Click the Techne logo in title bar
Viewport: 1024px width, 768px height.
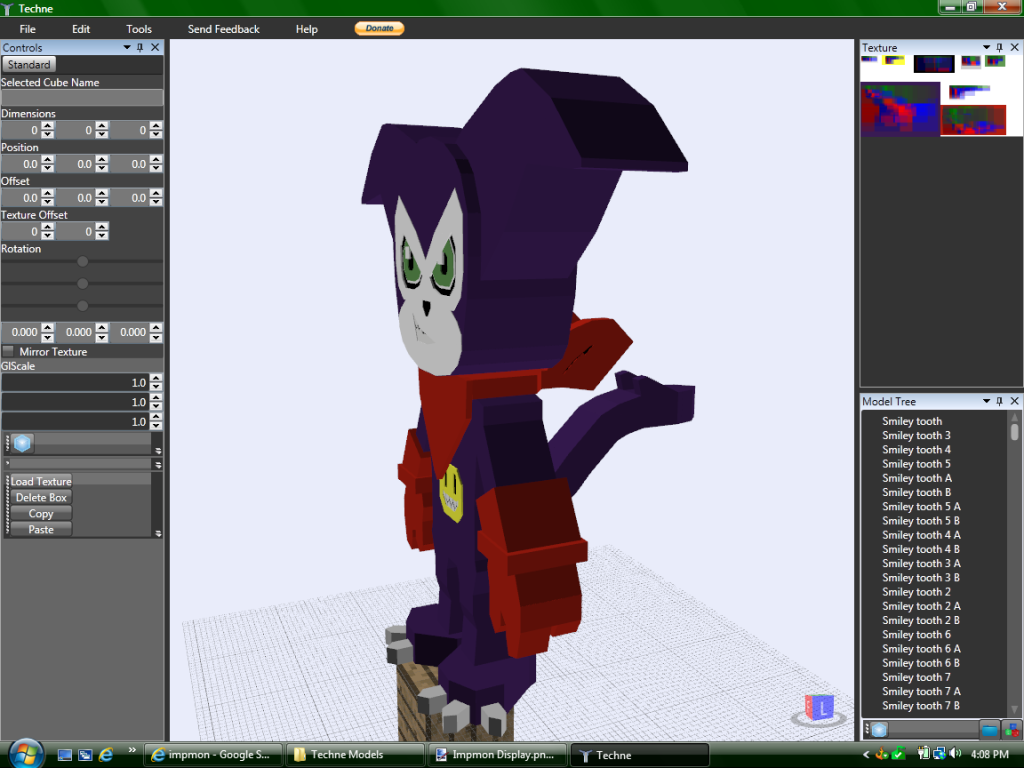click(x=7, y=8)
